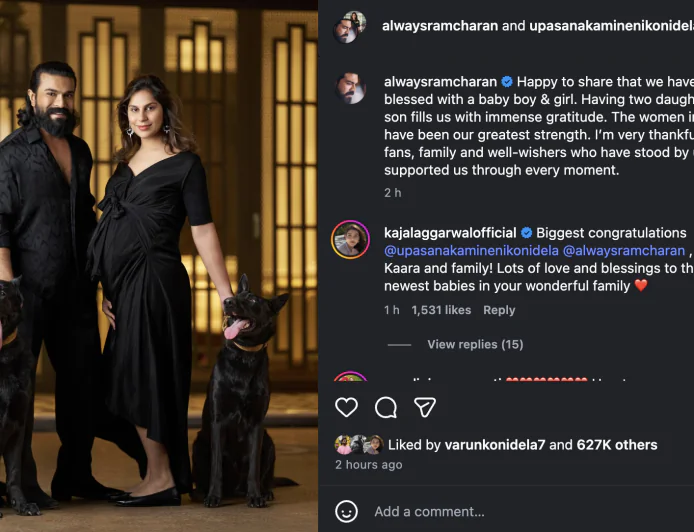View the liker avatars near Liked by

coord(359,445)
